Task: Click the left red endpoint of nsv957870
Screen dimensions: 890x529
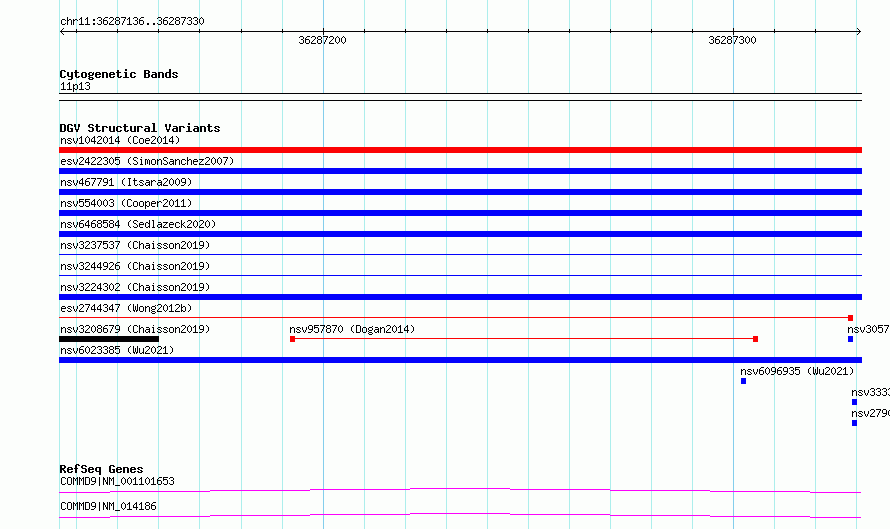Action: [292, 339]
